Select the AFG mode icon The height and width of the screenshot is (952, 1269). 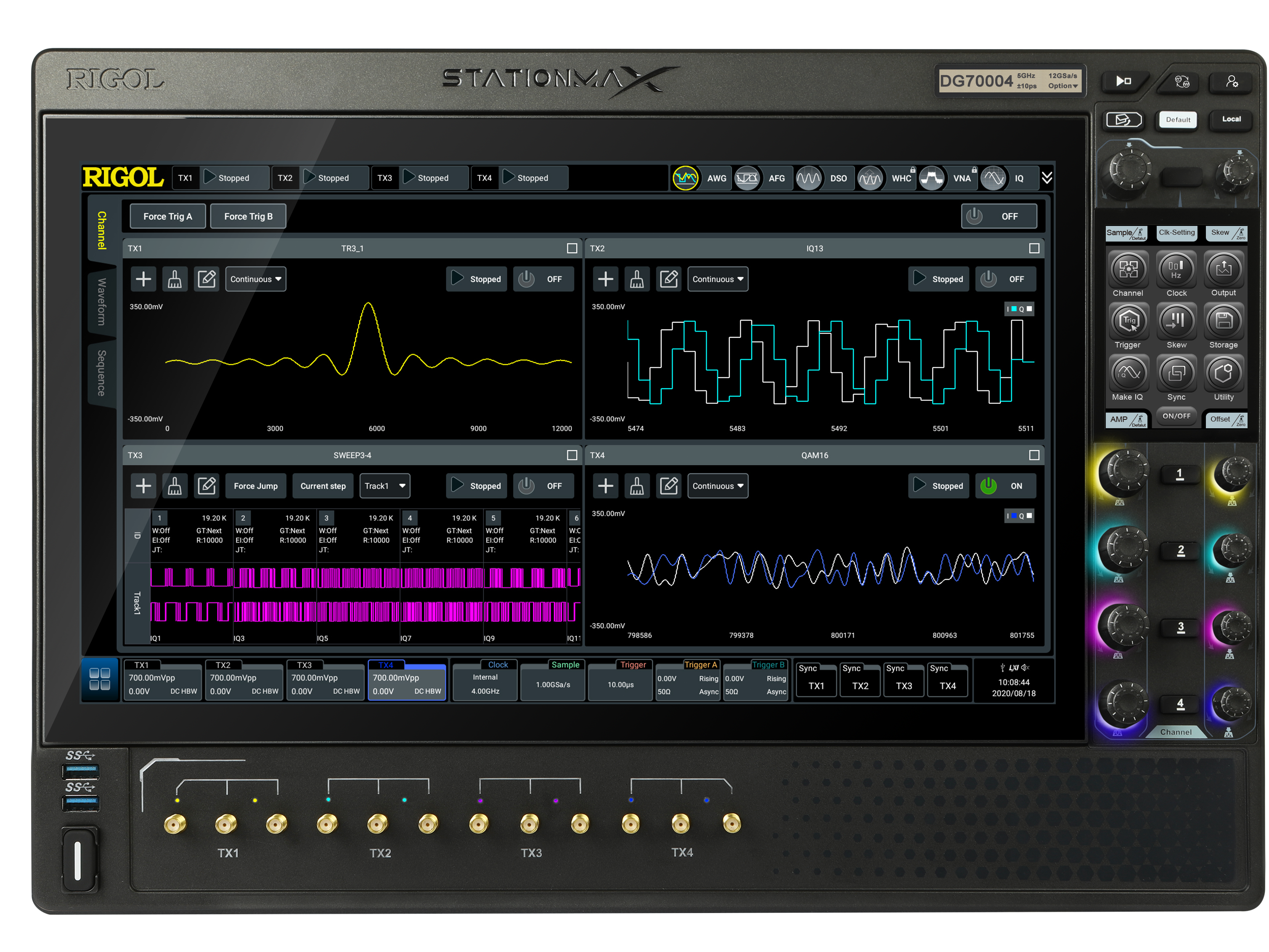click(747, 178)
